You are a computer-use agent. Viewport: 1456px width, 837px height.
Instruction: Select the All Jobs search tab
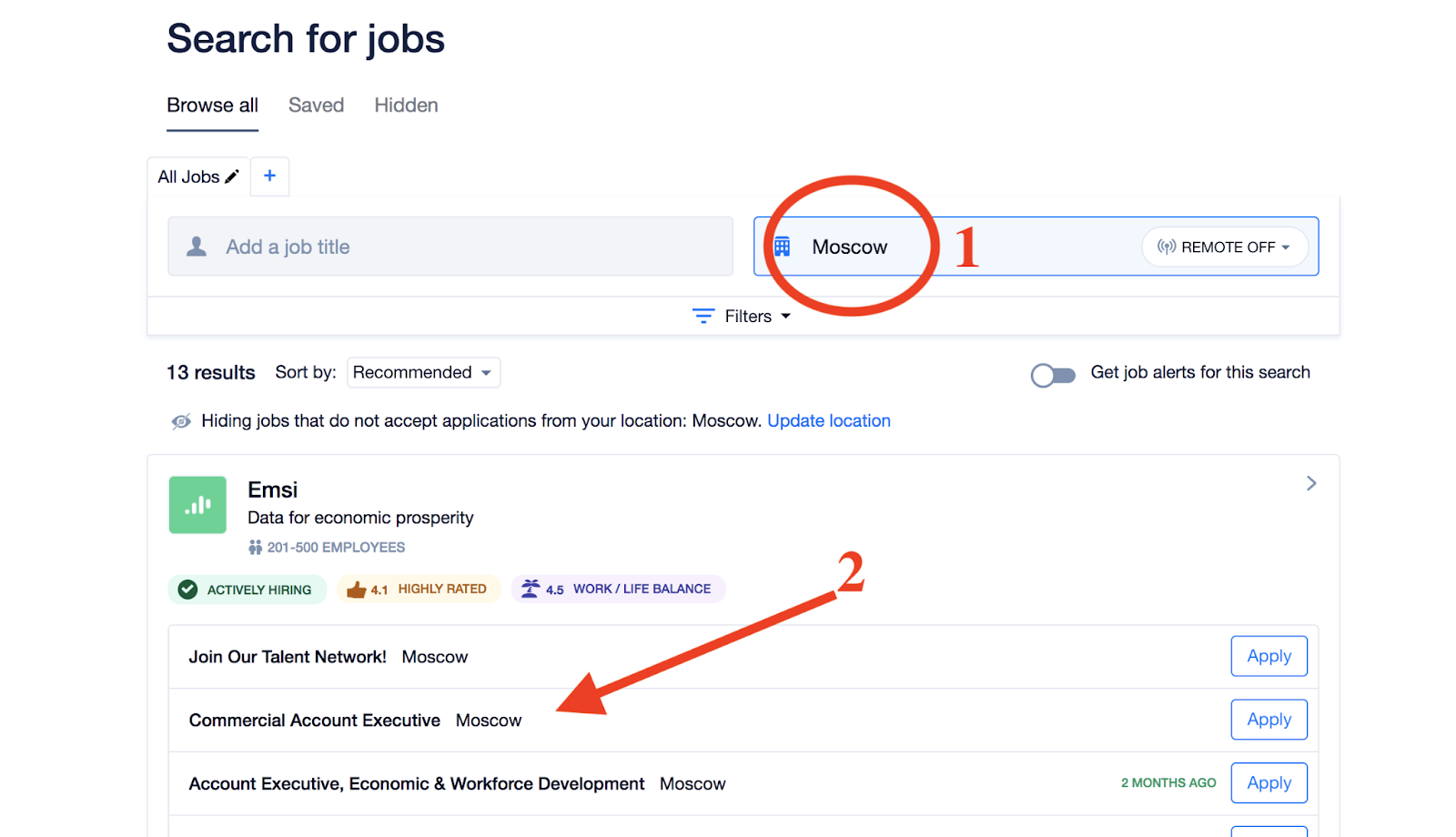[x=198, y=176]
